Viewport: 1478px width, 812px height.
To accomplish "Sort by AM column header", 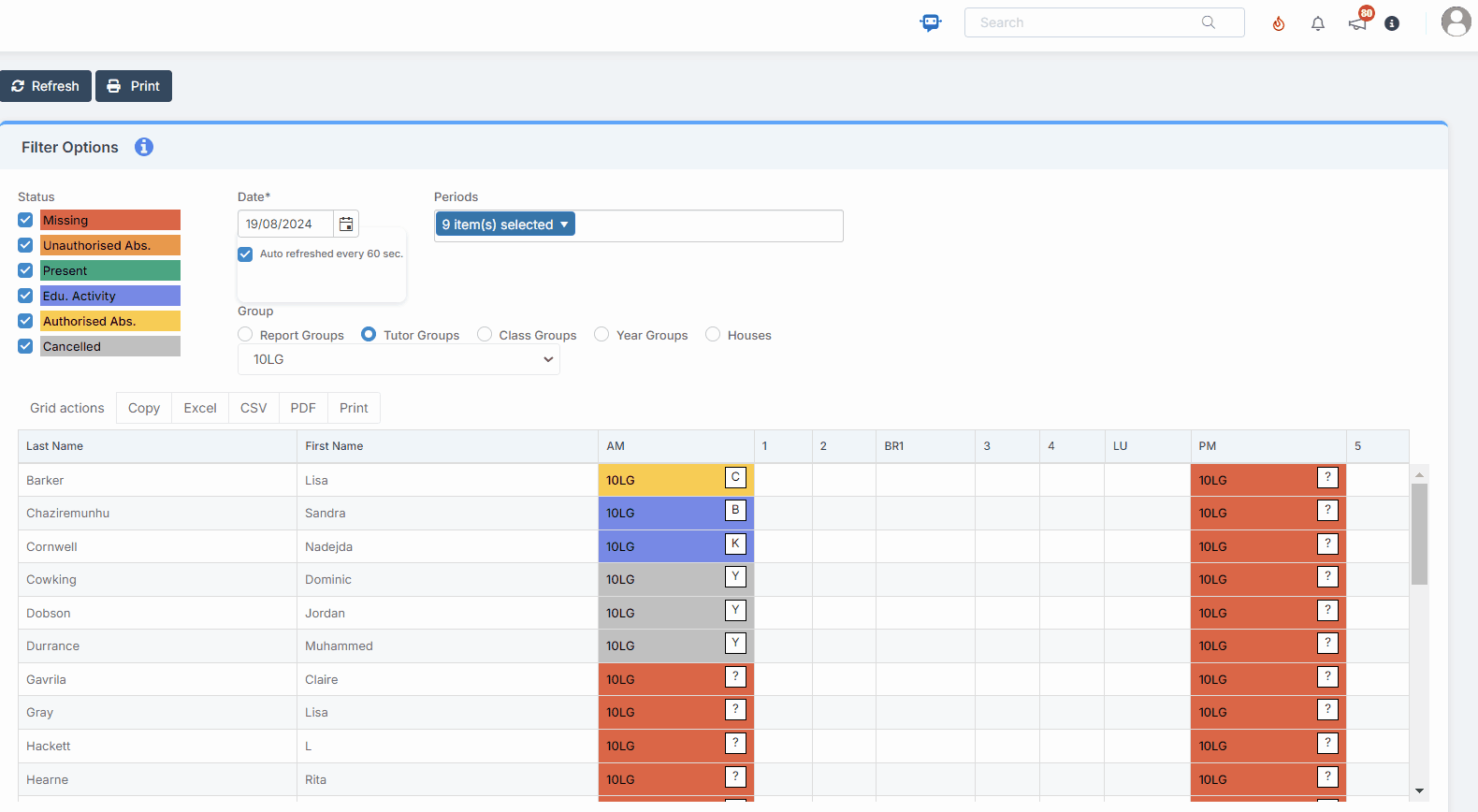I will (676, 446).
